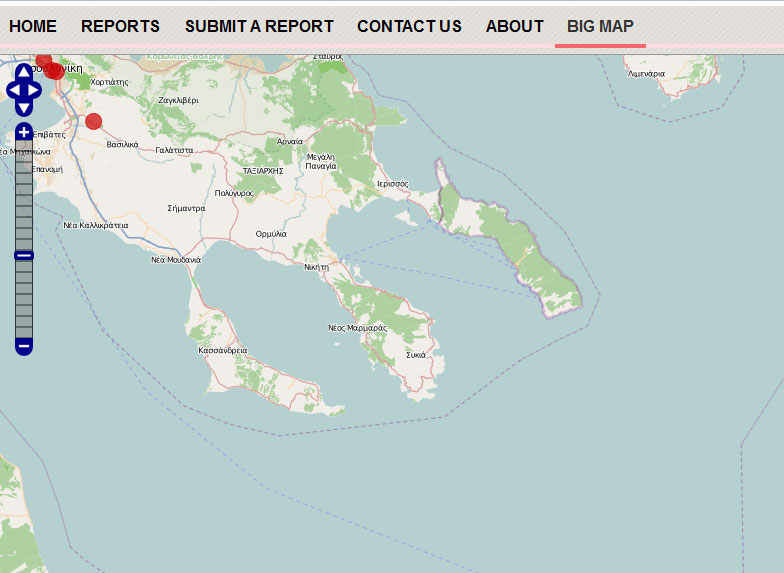
Task: Open the ABOUT page
Action: click(x=514, y=27)
